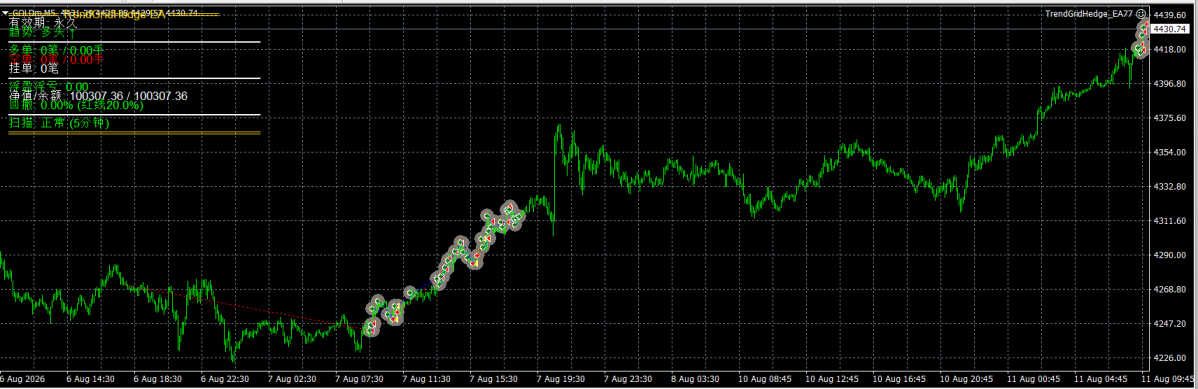Click the 6 Aug 2026 time label

22,379
